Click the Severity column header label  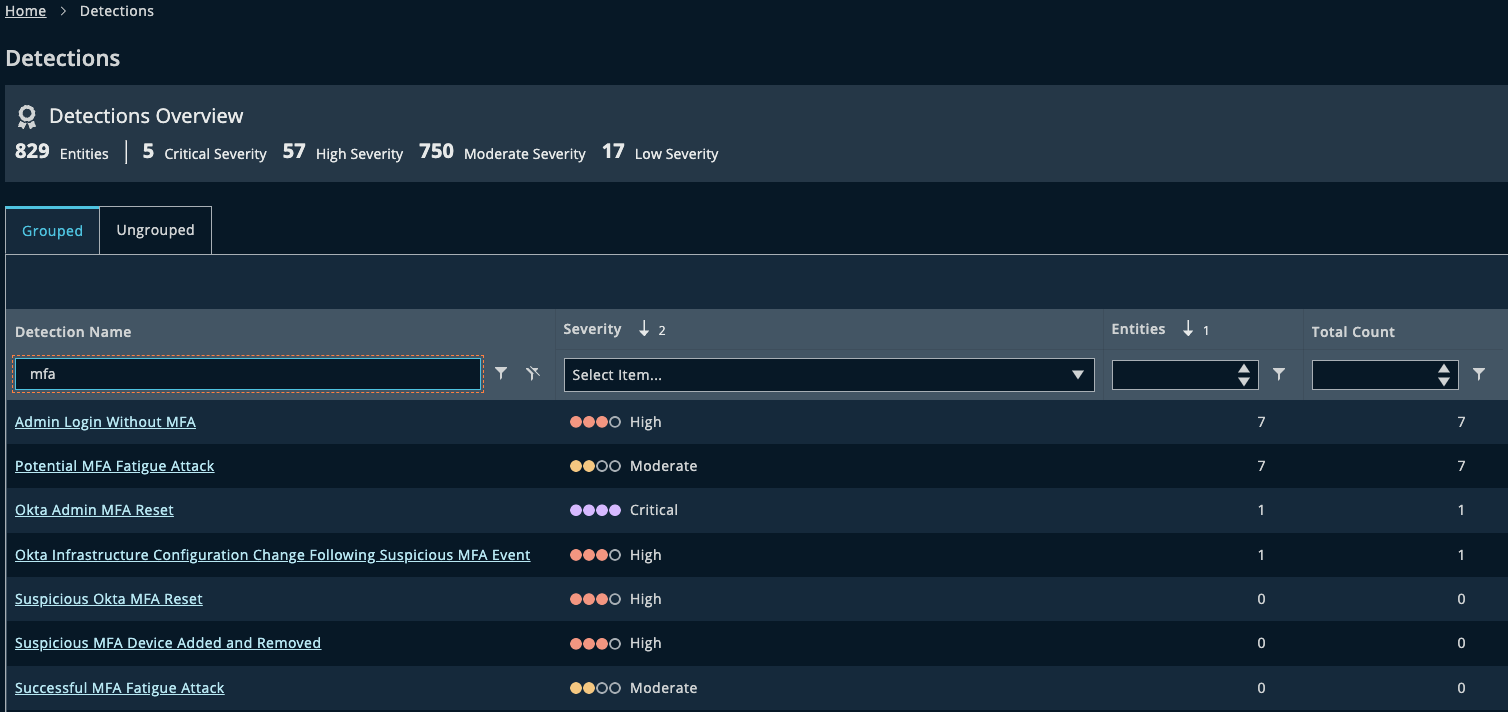pos(592,329)
